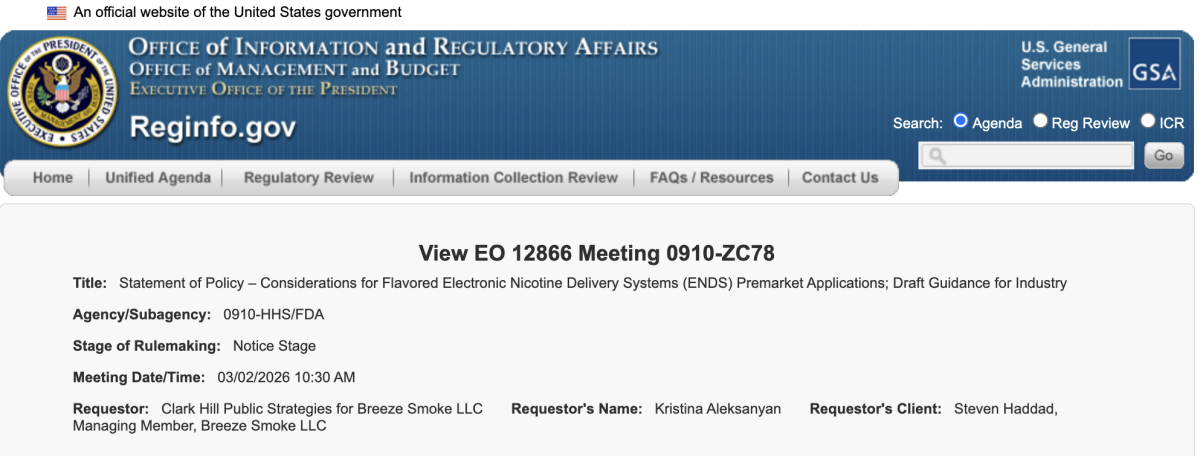Screen dimensions: 1200x456
Task: Select the Reg Review radio button
Action: click(1041, 122)
